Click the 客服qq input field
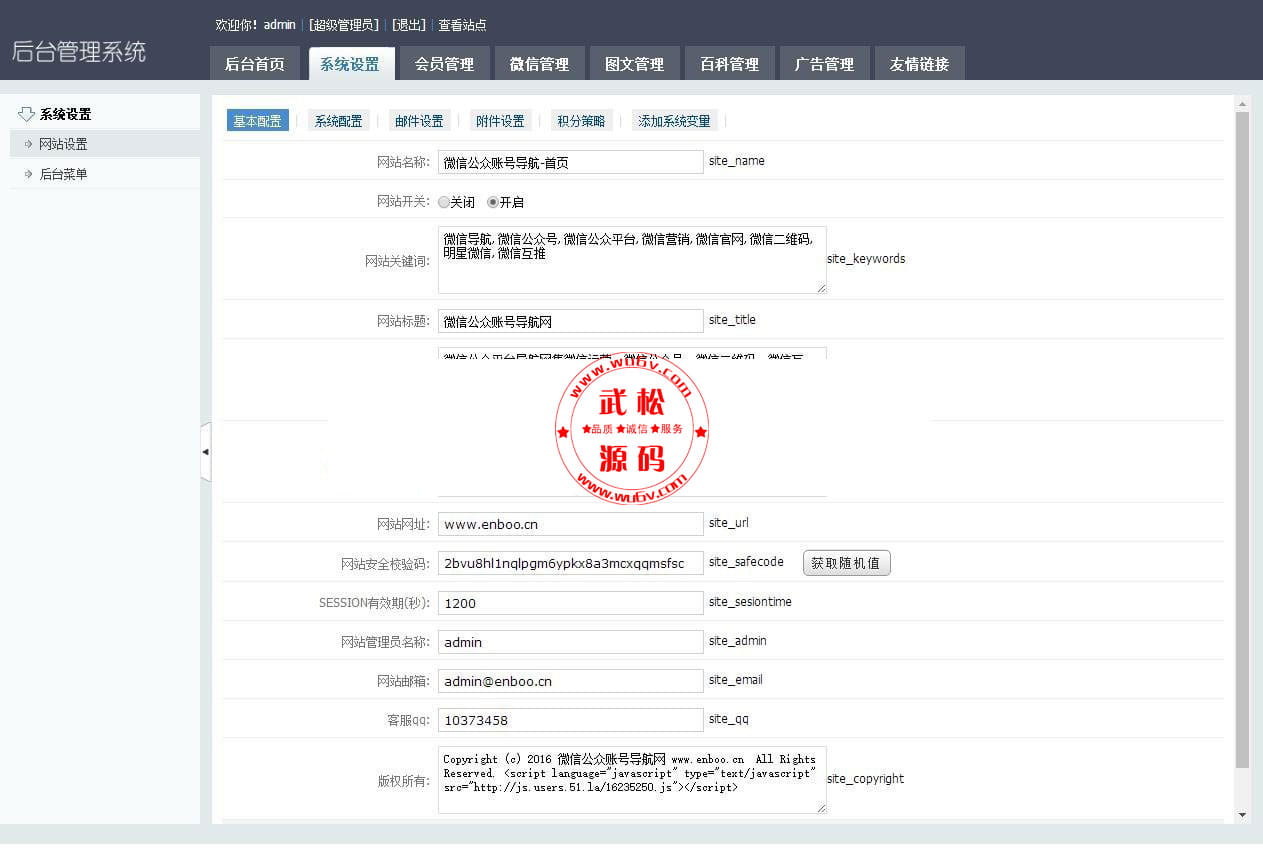The height and width of the screenshot is (856, 1263). coord(571,720)
